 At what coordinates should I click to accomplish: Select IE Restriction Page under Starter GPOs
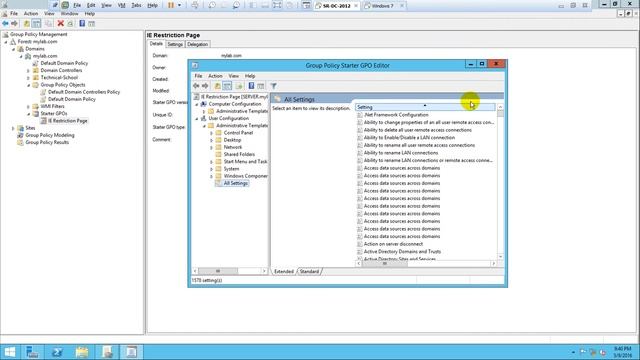[67, 121]
